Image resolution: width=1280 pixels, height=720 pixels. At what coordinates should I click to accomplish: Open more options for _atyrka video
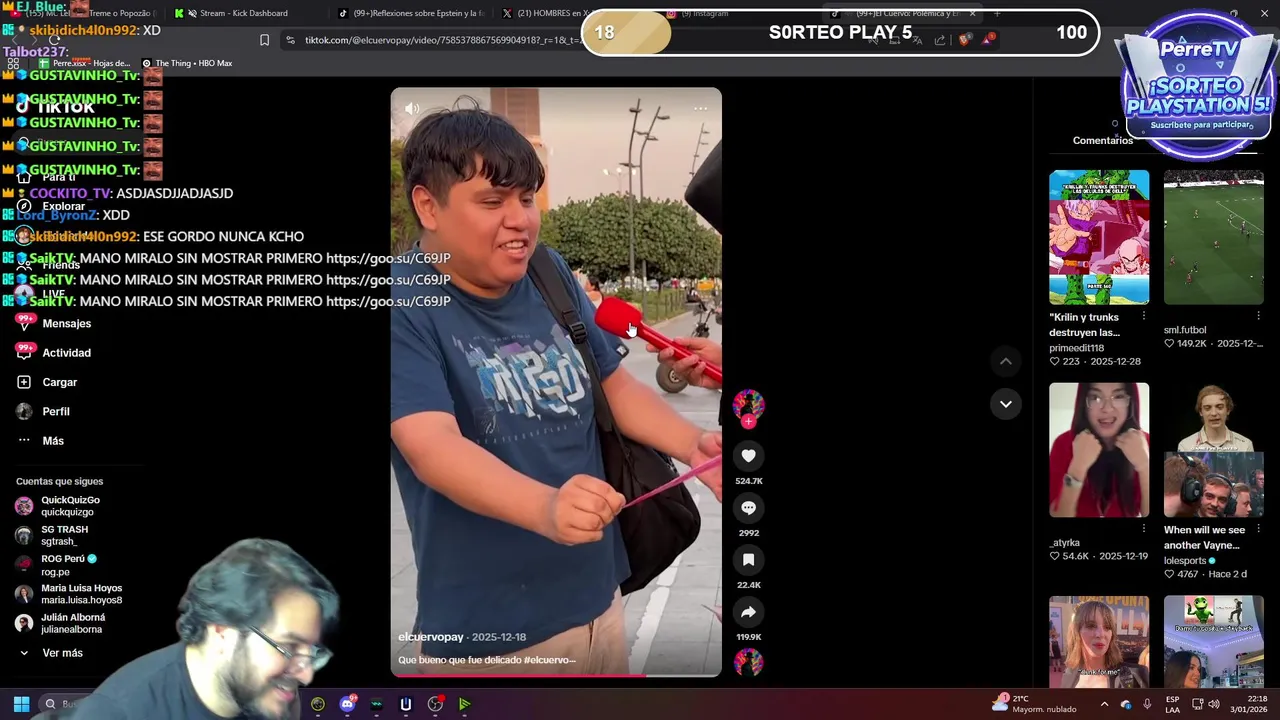pyautogui.click(x=1144, y=529)
